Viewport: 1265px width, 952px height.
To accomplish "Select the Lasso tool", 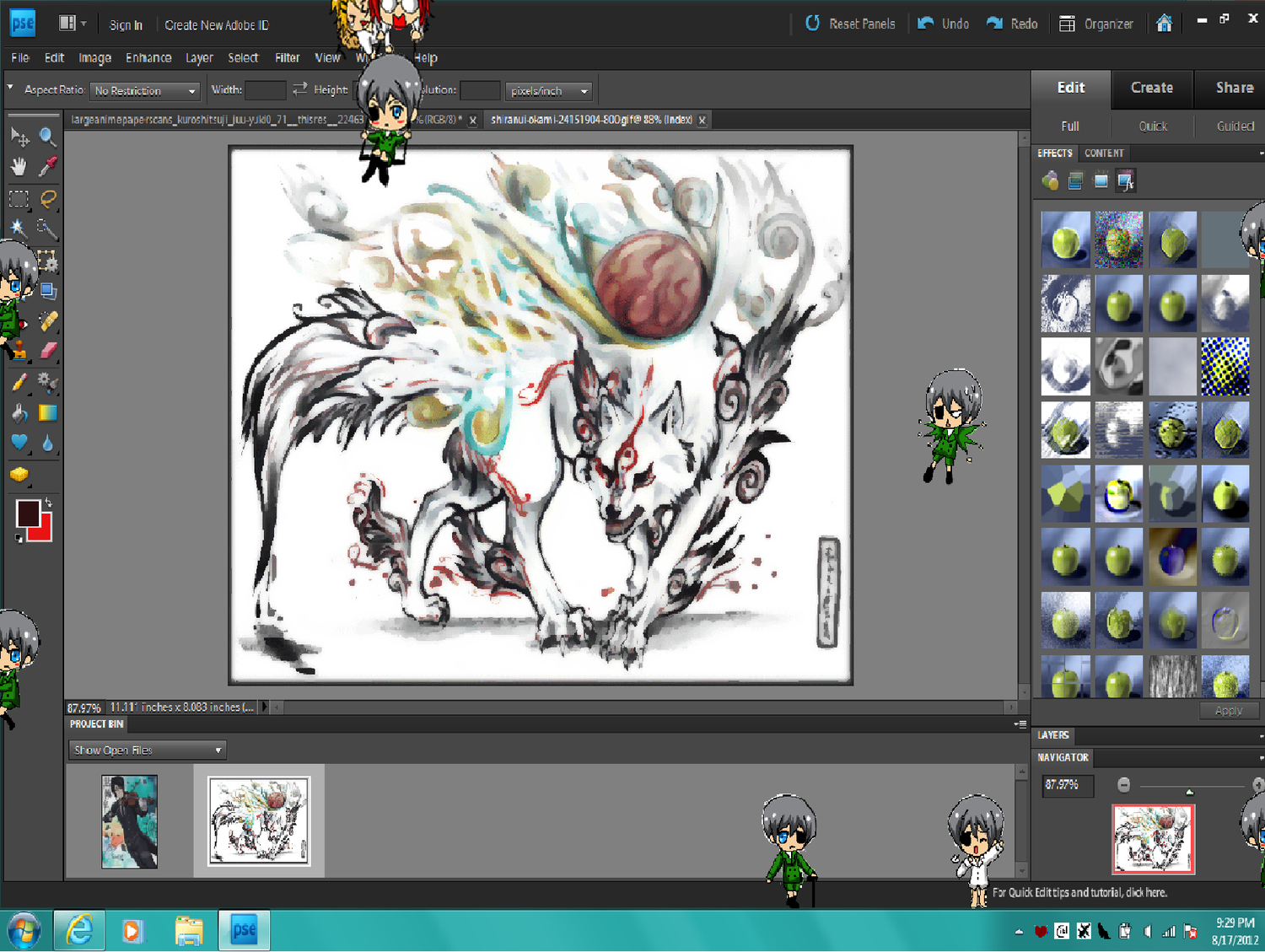I will coord(48,199).
